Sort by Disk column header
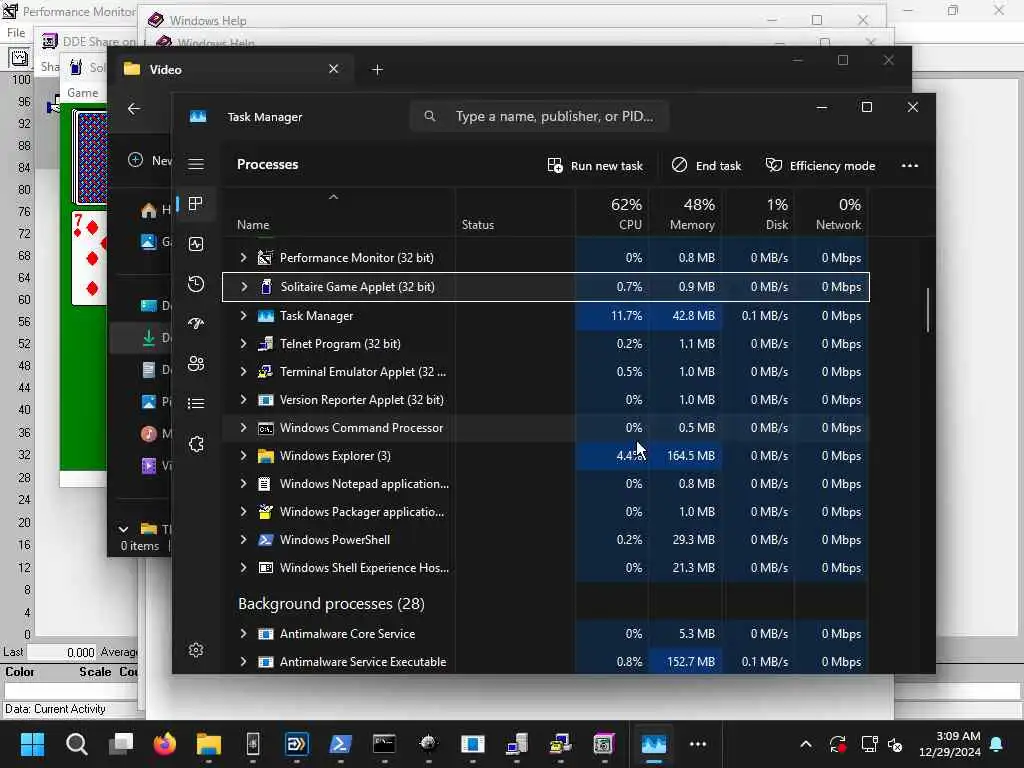The width and height of the screenshot is (1024, 768). [758, 214]
